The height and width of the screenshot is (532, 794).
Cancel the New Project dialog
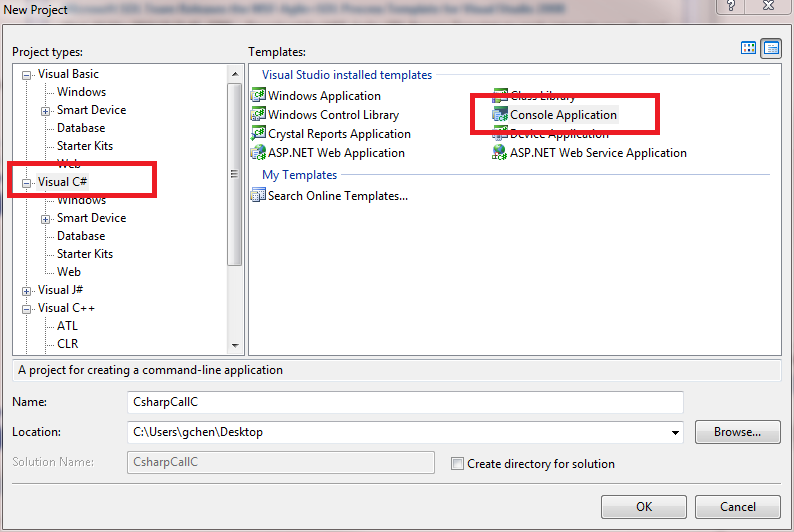click(737, 507)
